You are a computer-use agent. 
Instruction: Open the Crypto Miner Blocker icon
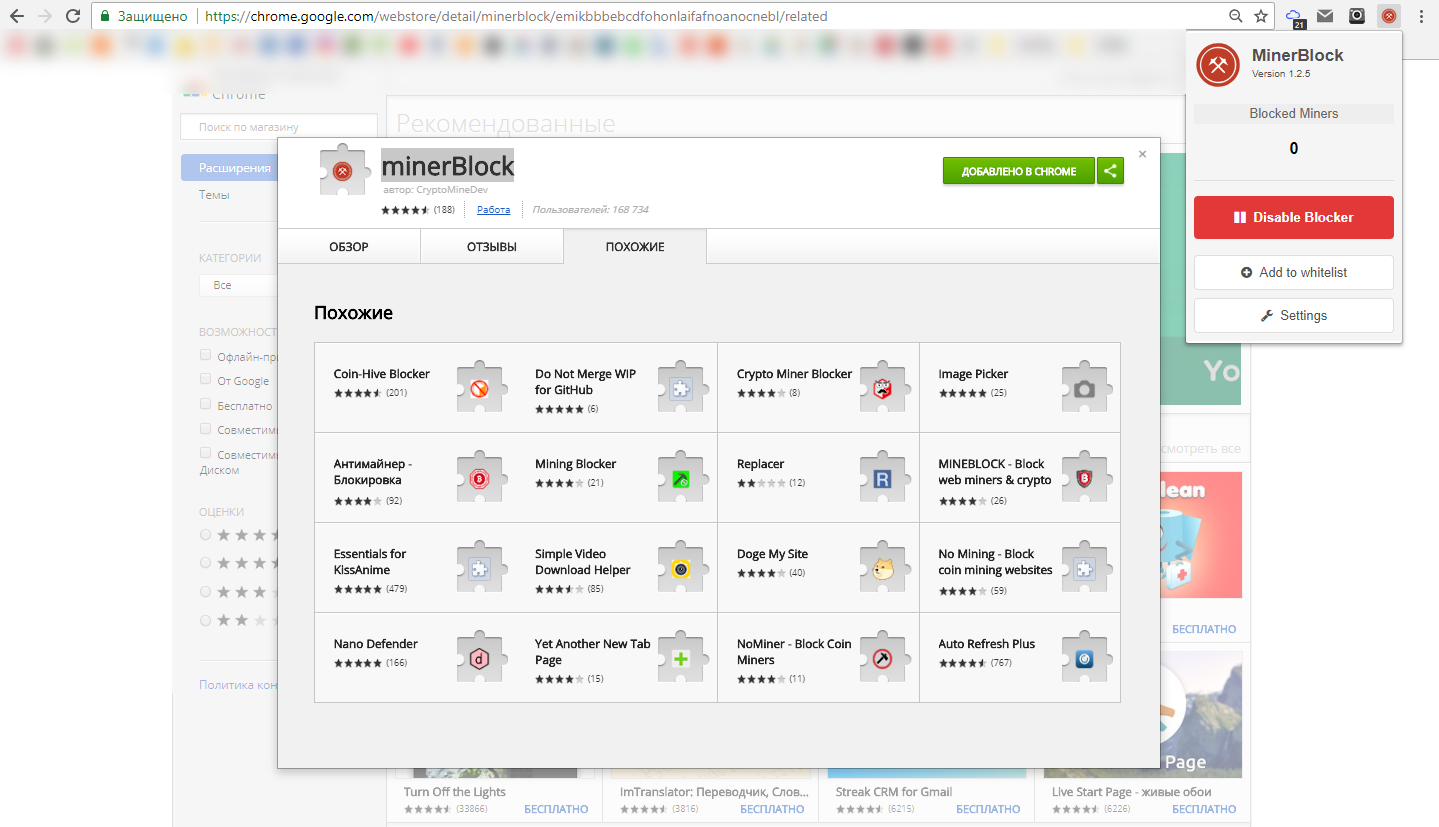click(x=885, y=388)
